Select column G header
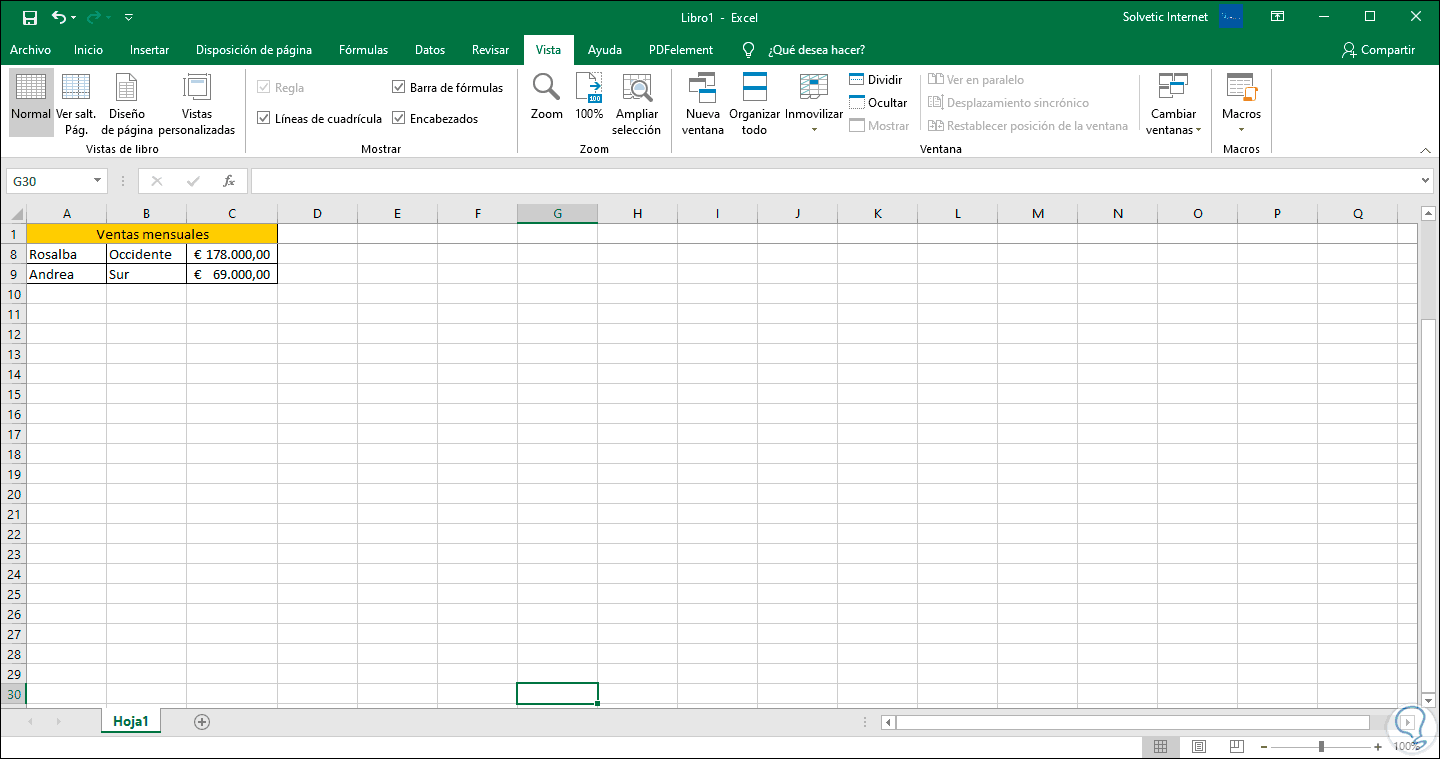 pos(557,213)
